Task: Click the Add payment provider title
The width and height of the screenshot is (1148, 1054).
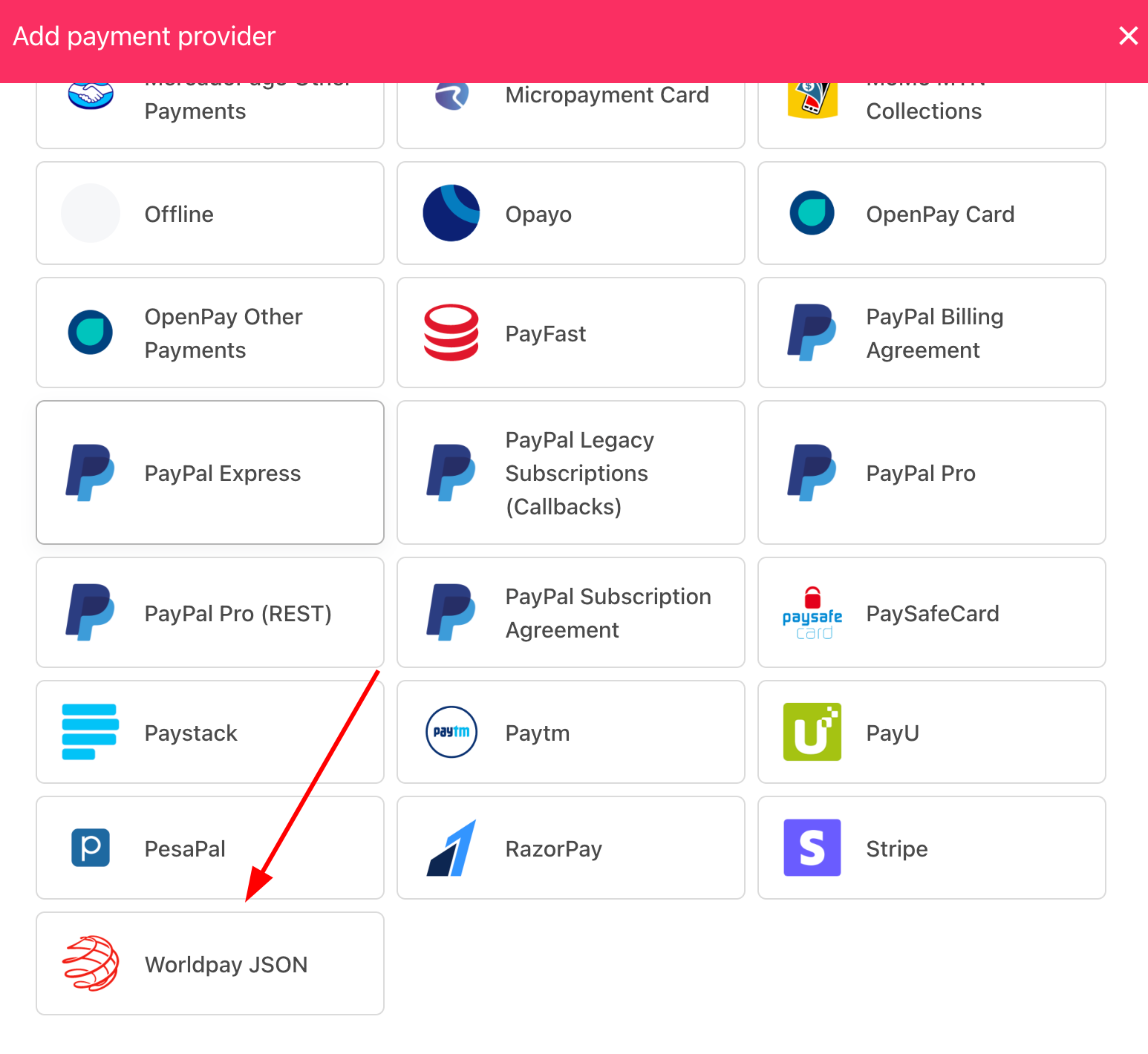Action: pyautogui.click(x=144, y=36)
